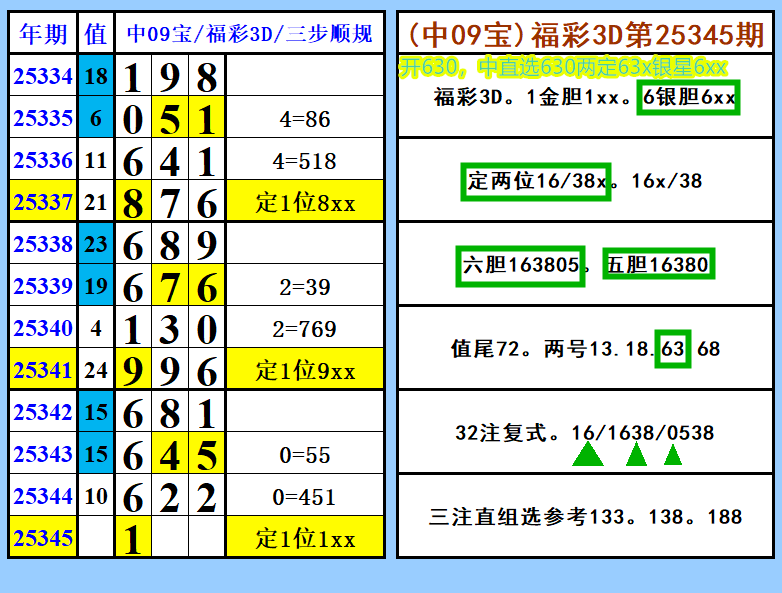Select the yellow 定1位9xx cell
The width and height of the screenshot is (782, 593).
tap(305, 370)
